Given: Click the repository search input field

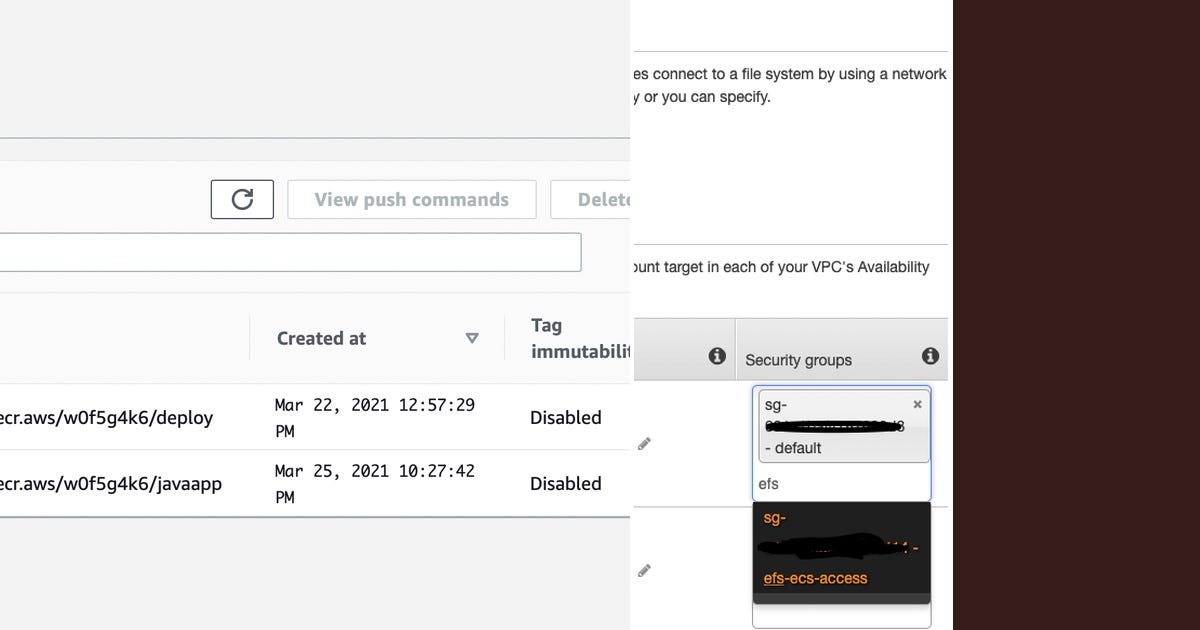Looking at the screenshot, I should coord(290,252).
